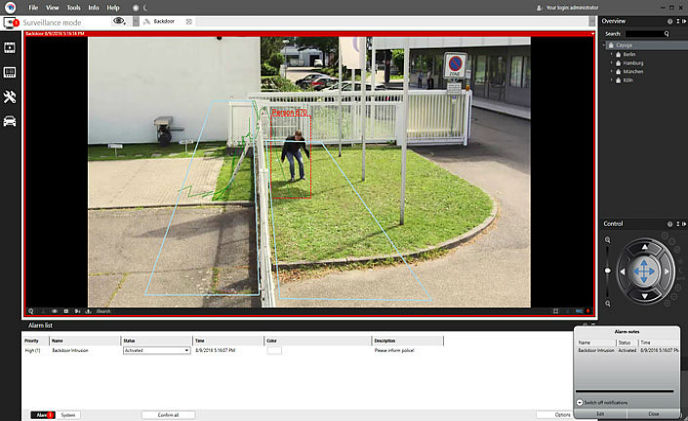Toggle the eye view-options icon
Viewport: 688px width, 421px height.
point(118,21)
